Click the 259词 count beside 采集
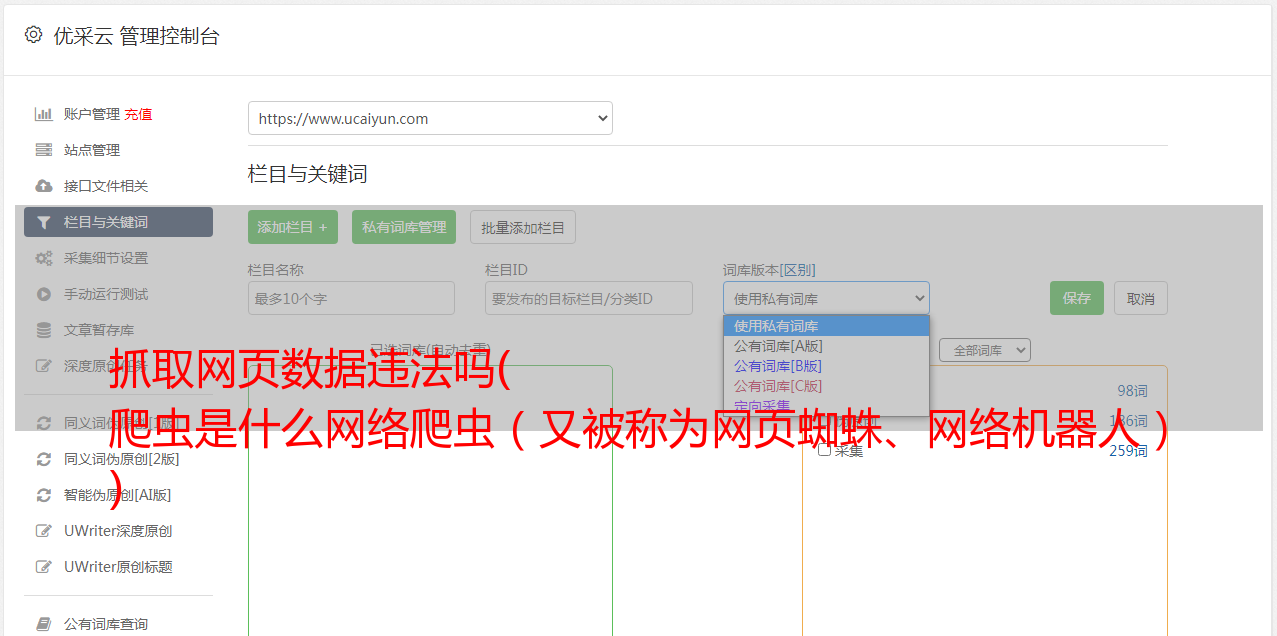The image size is (1277, 636). tap(1128, 451)
